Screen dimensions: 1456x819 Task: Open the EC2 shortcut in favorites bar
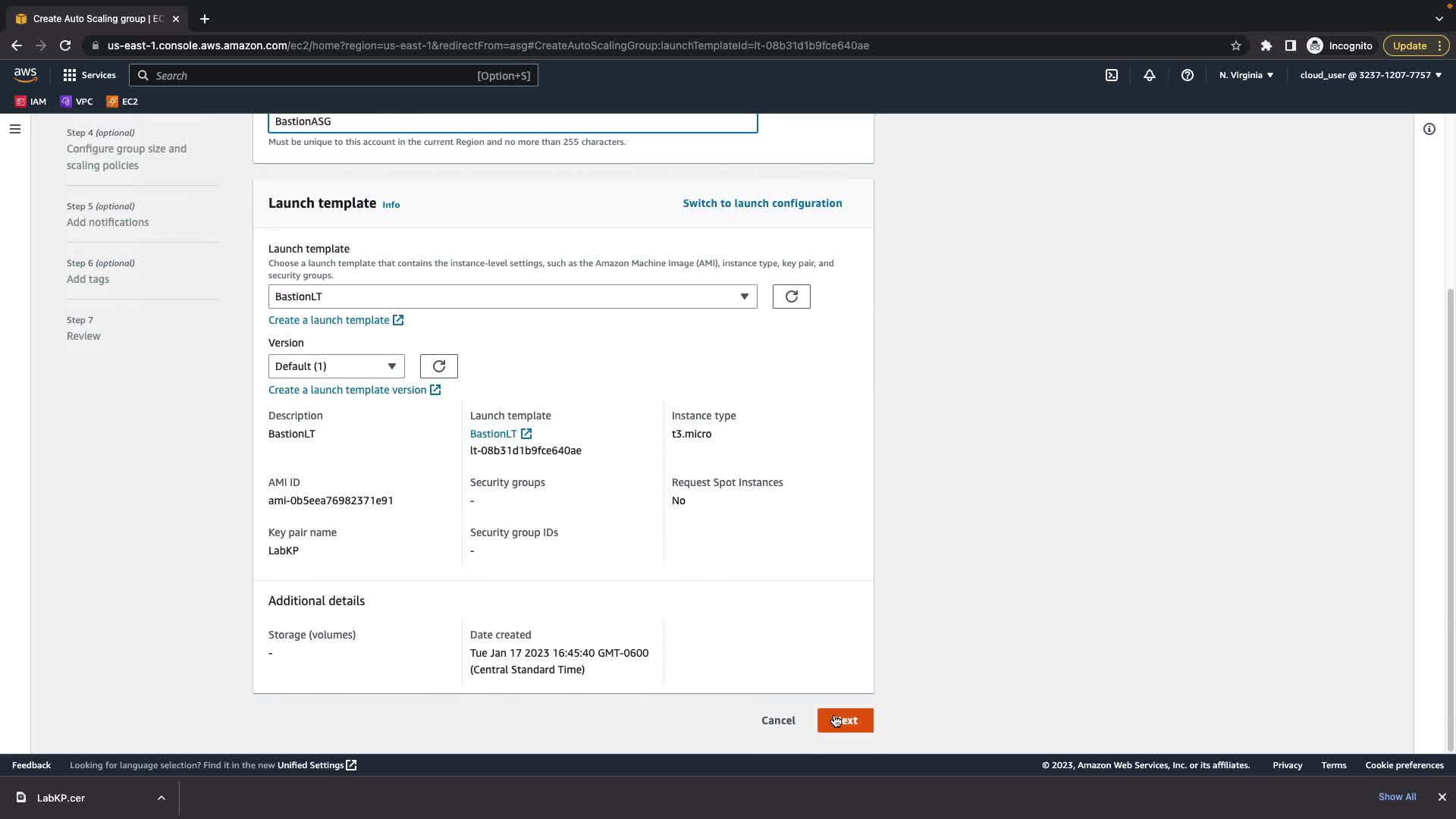pyautogui.click(x=122, y=102)
